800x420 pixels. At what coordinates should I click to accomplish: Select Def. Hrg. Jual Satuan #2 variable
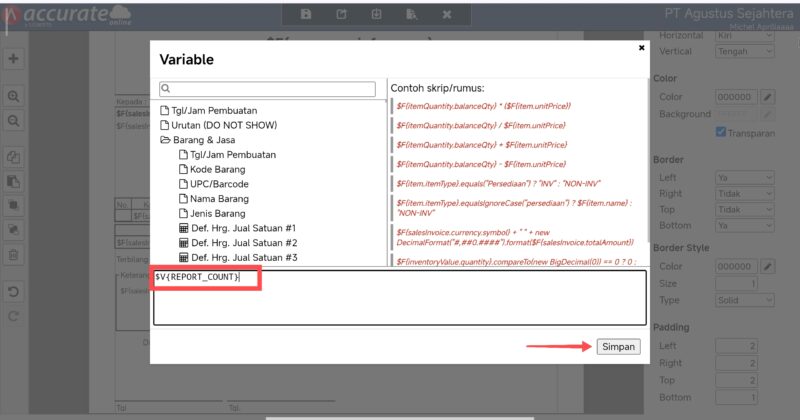(242, 243)
